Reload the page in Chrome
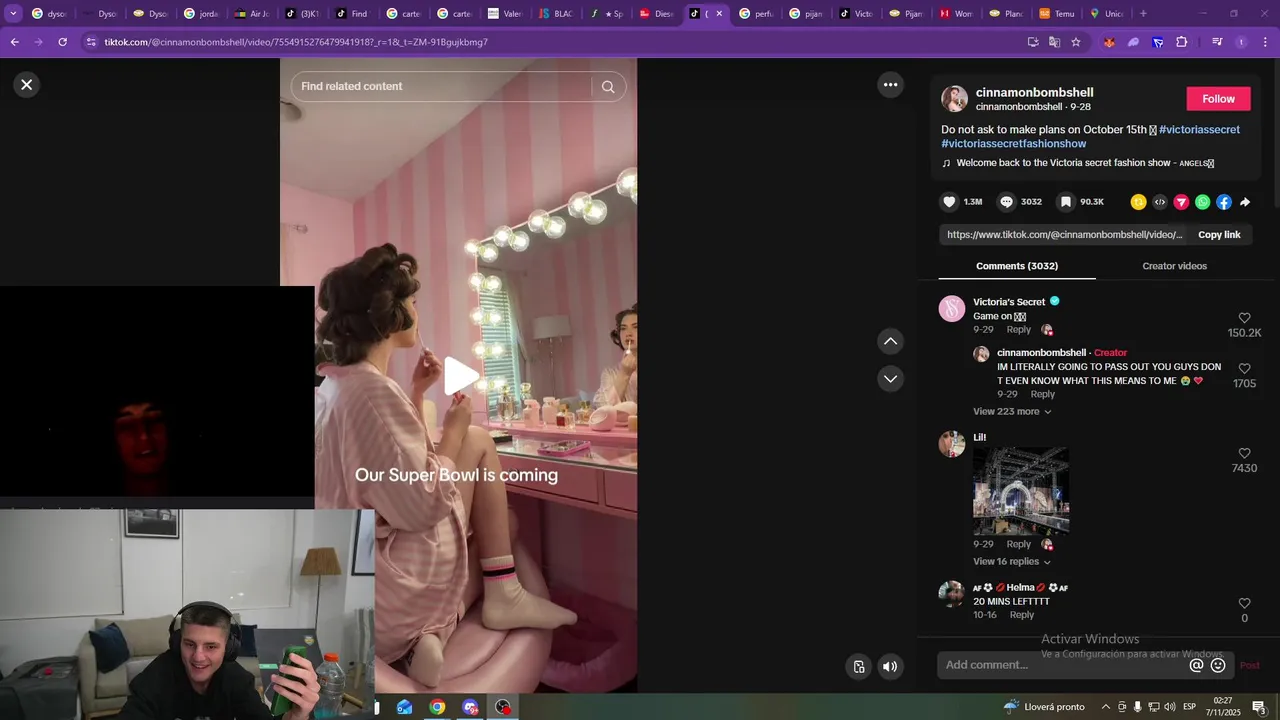This screenshot has width=1280, height=720. point(62,42)
